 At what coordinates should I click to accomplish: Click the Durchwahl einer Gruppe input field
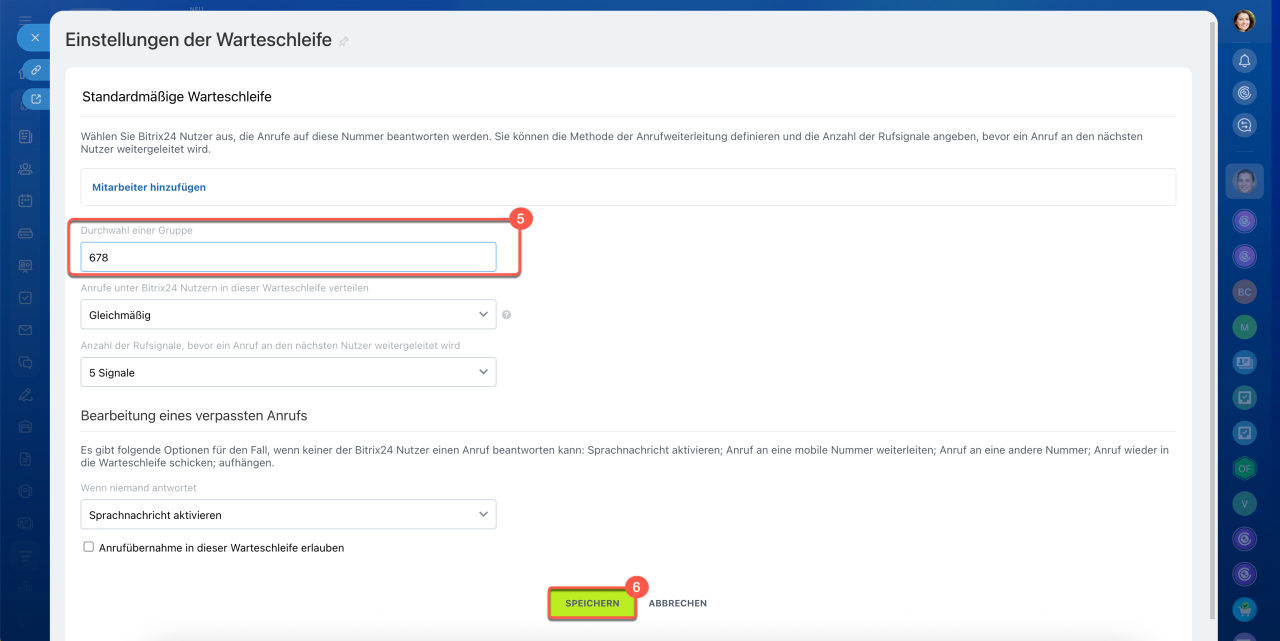pyautogui.click(x=288, y=257)
